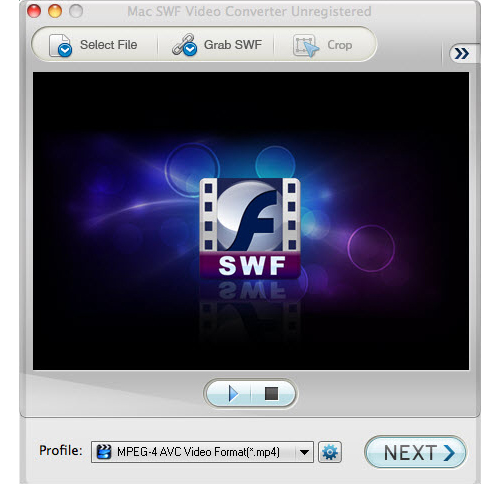
Task: Open profile settings via the gear icon
Action: [x=330, y=452]
